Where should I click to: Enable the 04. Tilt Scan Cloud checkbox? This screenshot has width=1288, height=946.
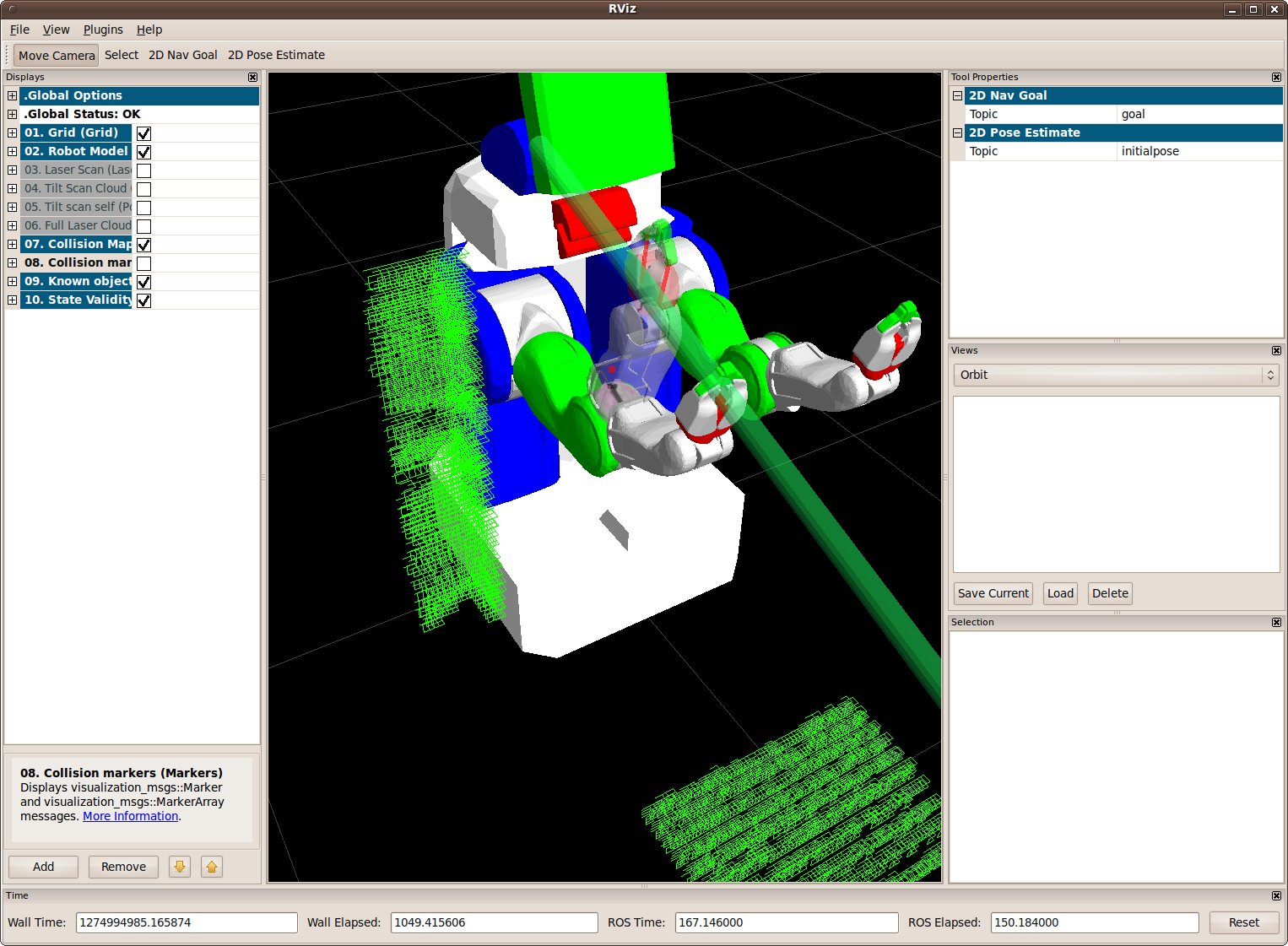[x=144, y=189]
